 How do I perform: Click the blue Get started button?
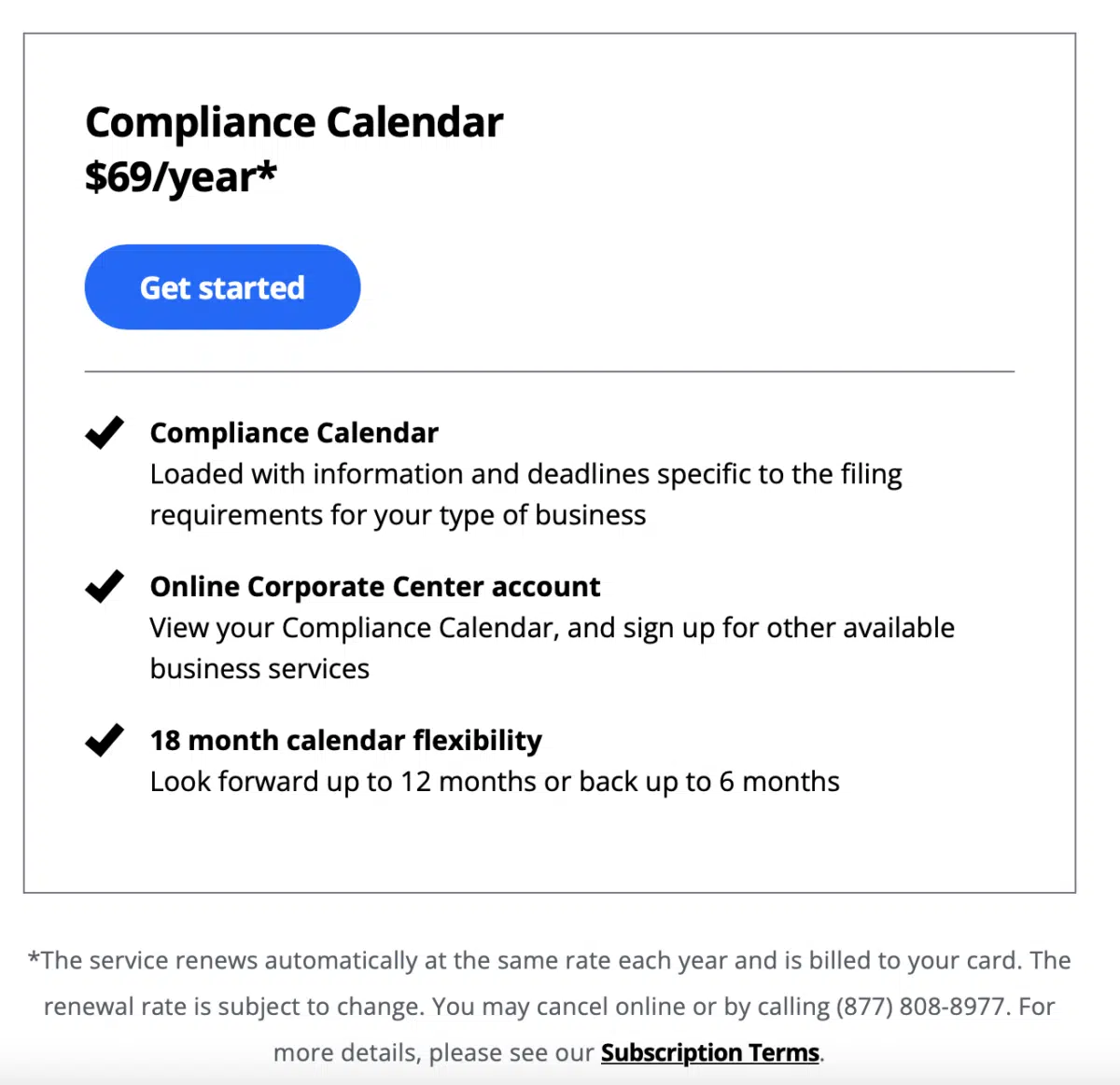tap(222, 287)
